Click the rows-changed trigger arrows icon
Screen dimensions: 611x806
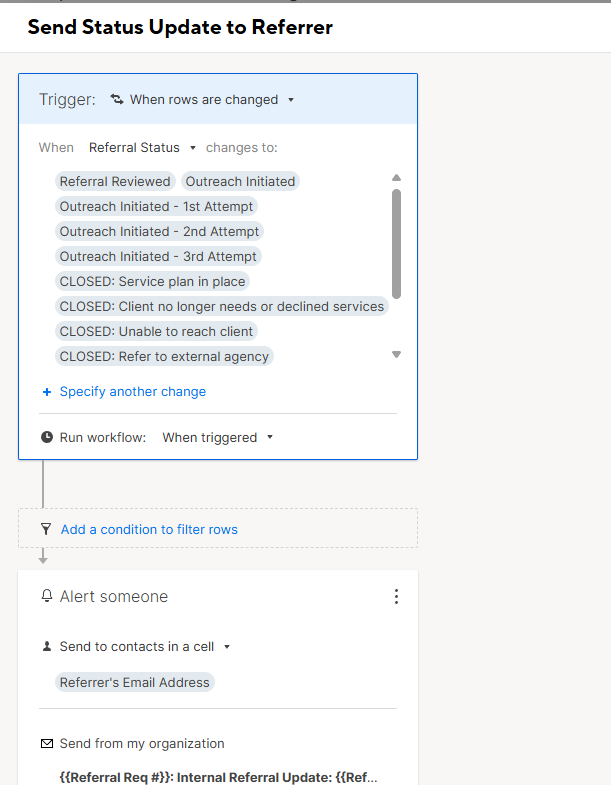(x=117, y=99)
